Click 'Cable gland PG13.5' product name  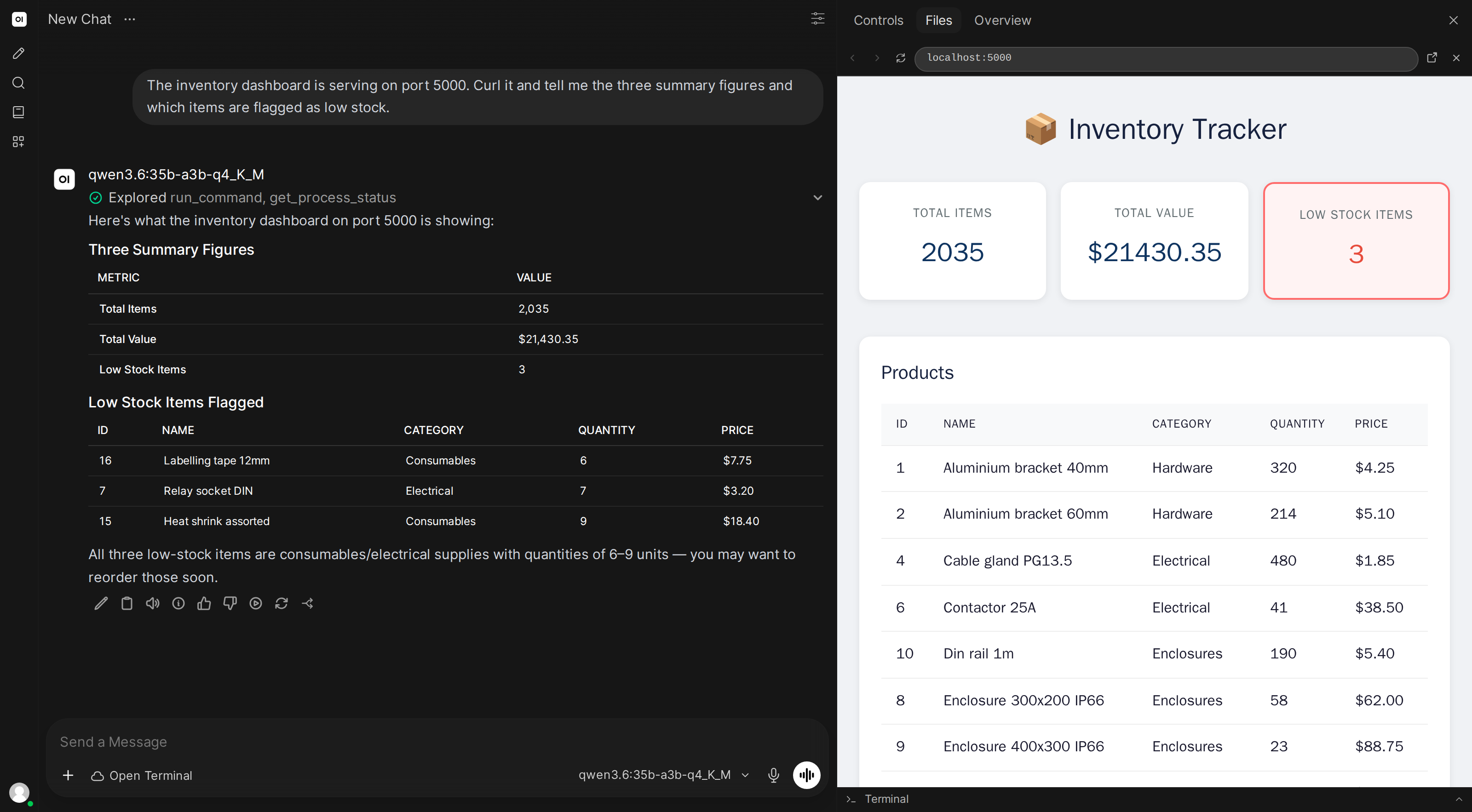(1007, 560)
